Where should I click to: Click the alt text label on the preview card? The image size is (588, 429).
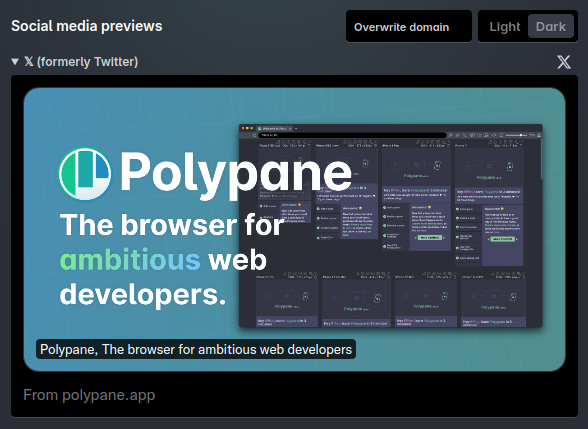(196, 349)
